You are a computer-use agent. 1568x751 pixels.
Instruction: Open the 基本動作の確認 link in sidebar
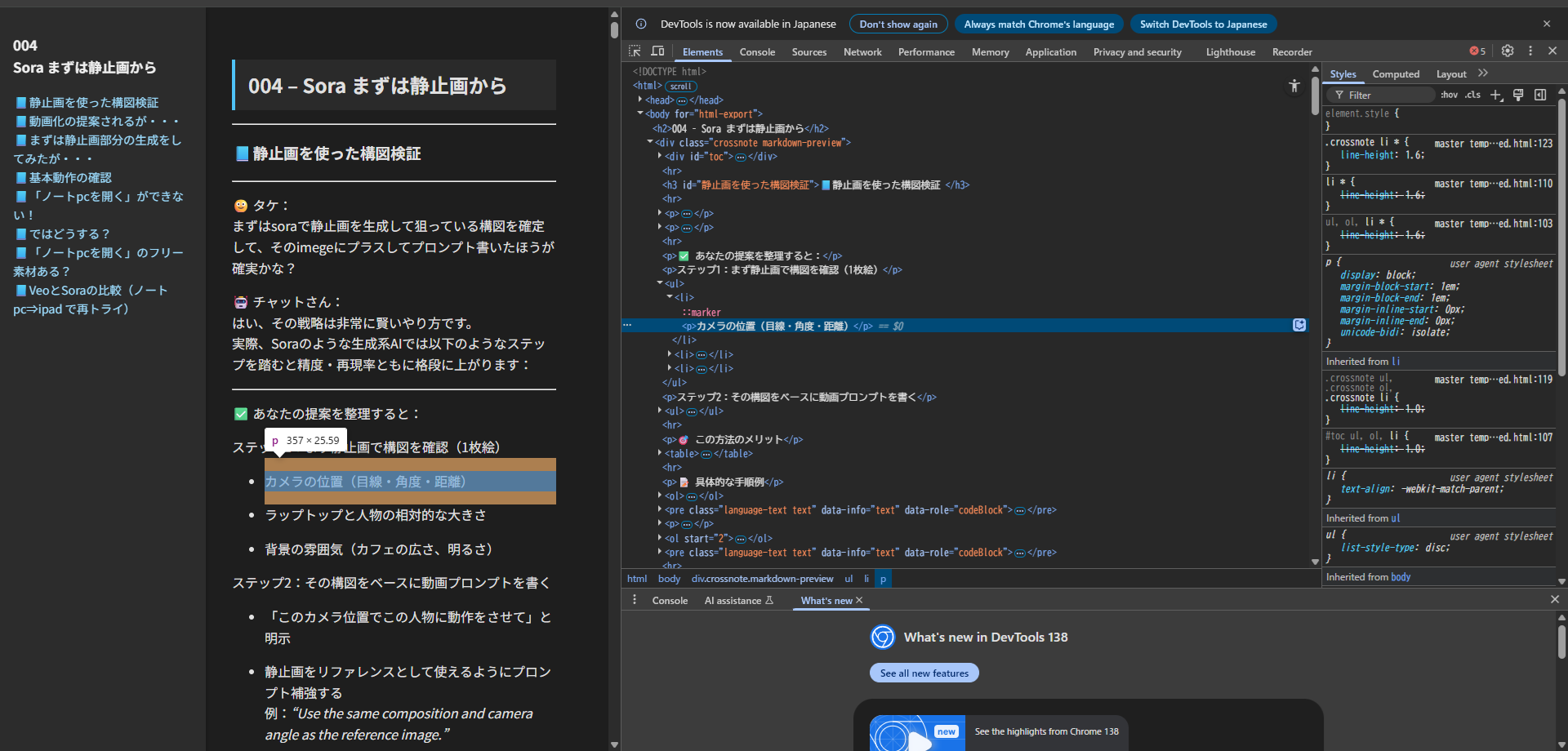coord(70,178)
